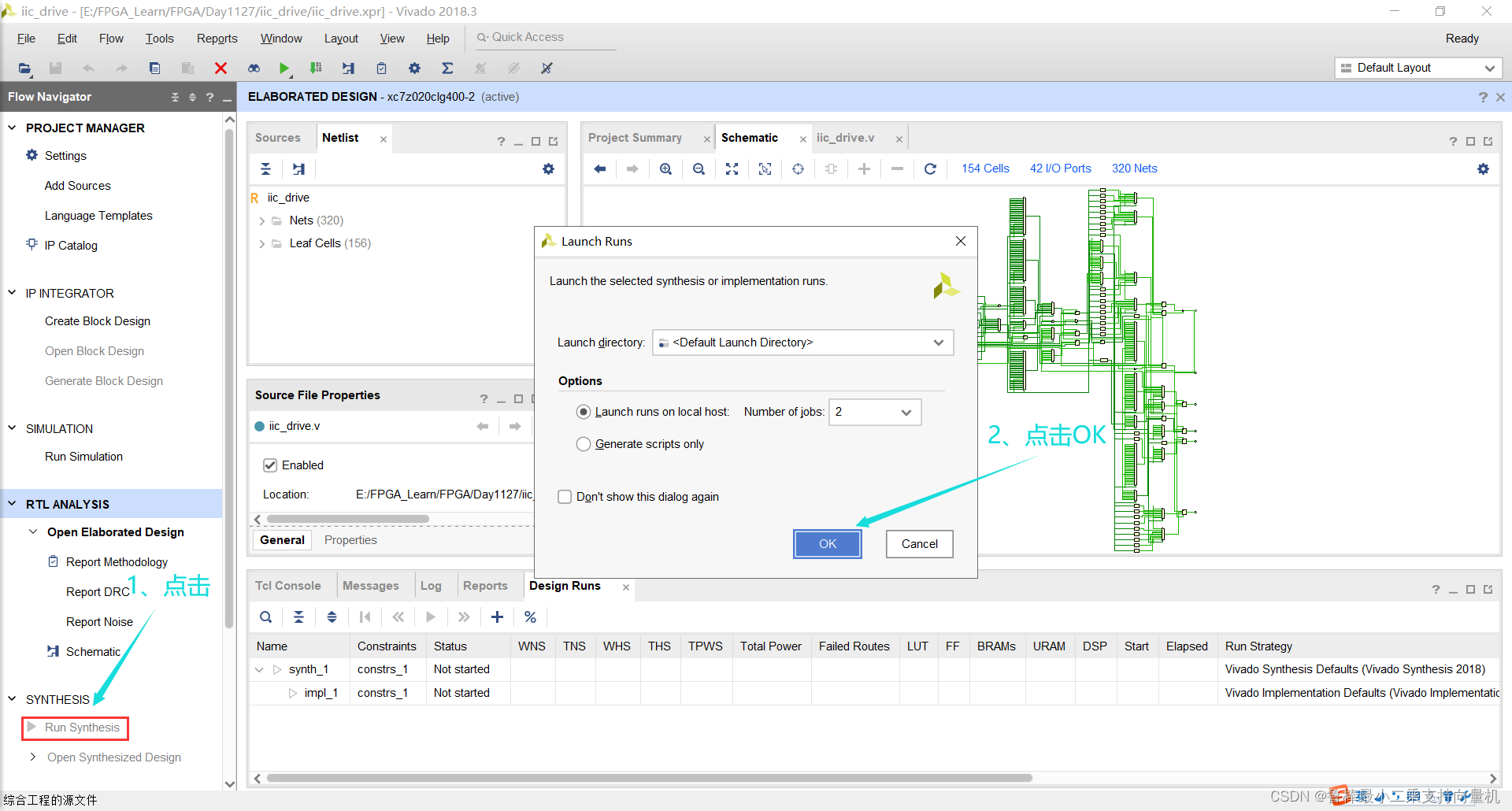Expand Leaf Cells (156) node

click(x=262, y=244)
